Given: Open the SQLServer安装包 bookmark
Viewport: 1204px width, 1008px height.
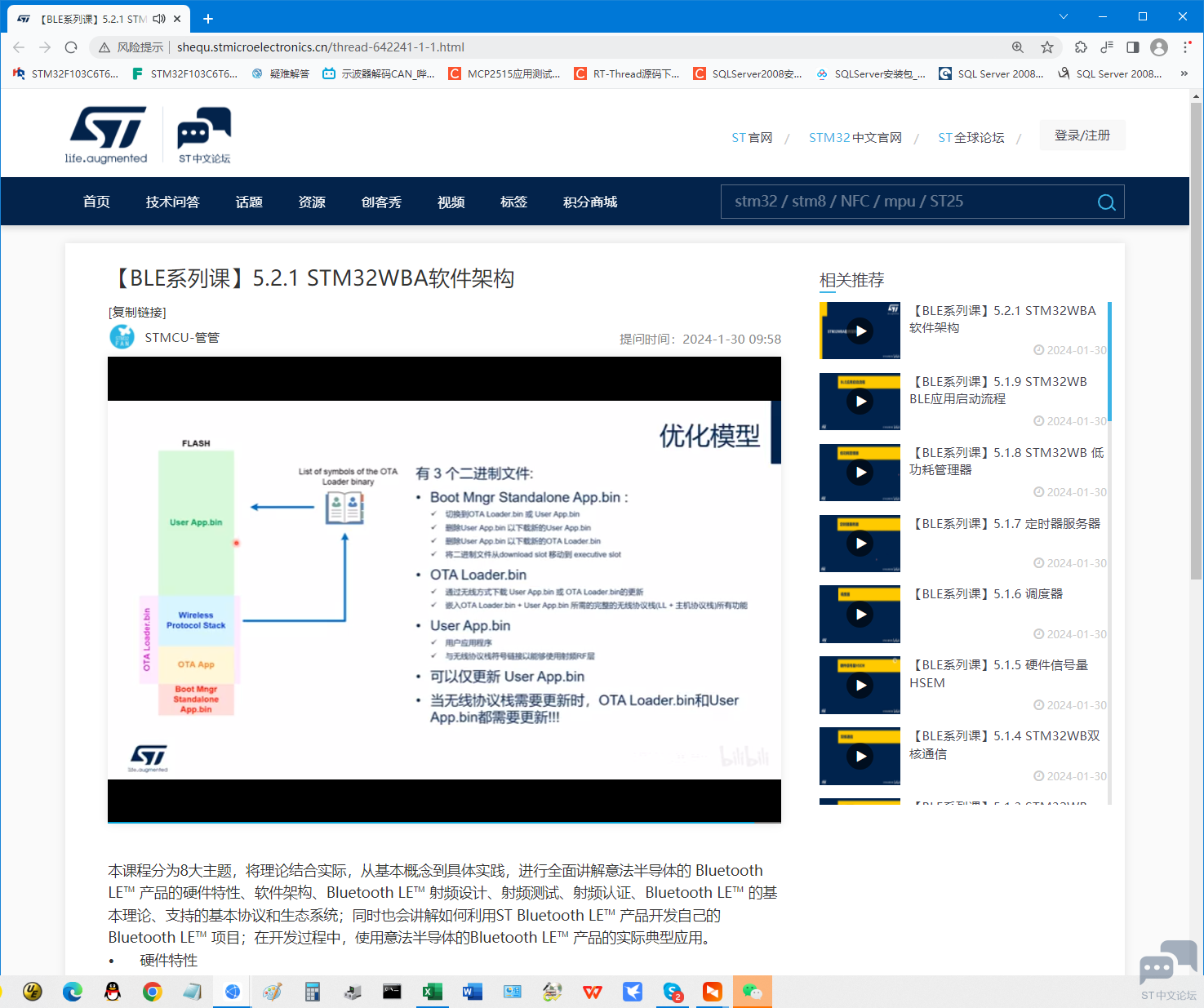Looking at the screenshot, I should click(x=871, y=73).
